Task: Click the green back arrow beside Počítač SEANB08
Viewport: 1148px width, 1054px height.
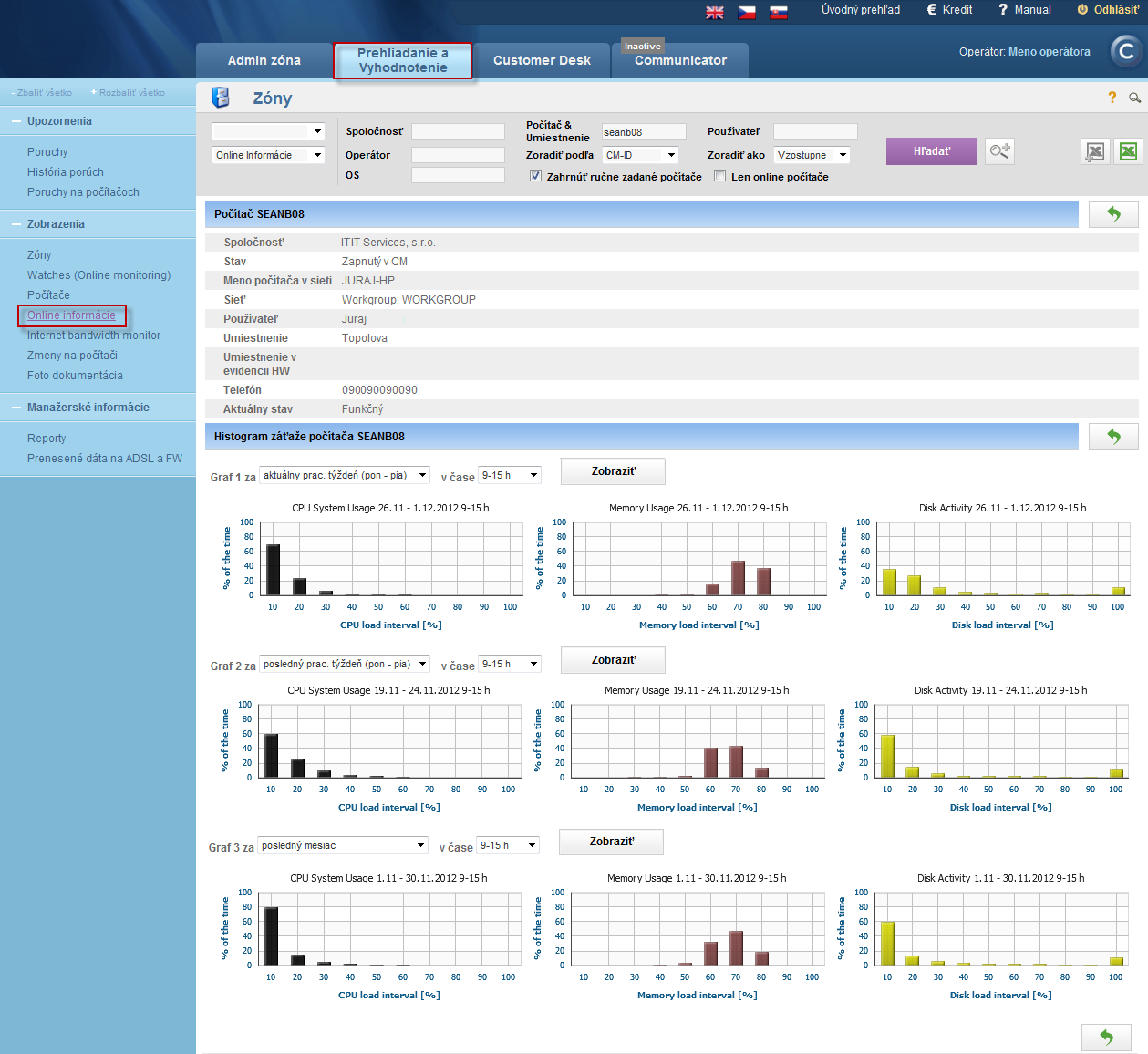Action: click(x=1113, y=214)
